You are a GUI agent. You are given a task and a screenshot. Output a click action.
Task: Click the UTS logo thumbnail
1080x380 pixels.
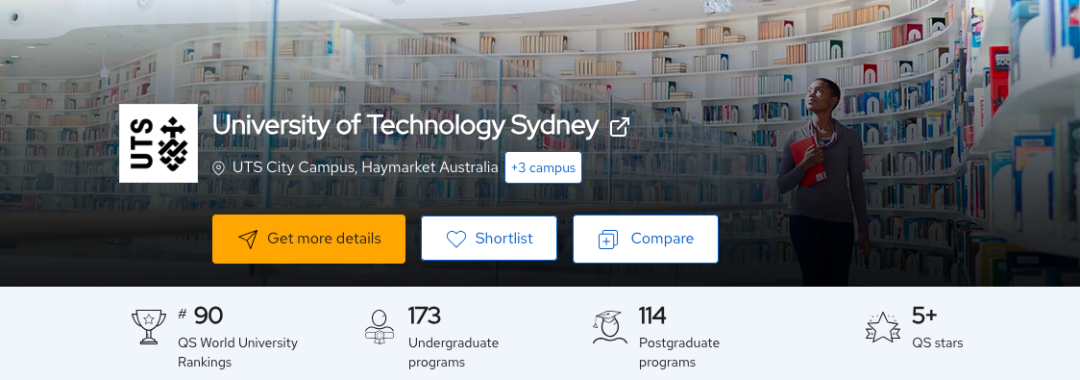coord(158,143)
